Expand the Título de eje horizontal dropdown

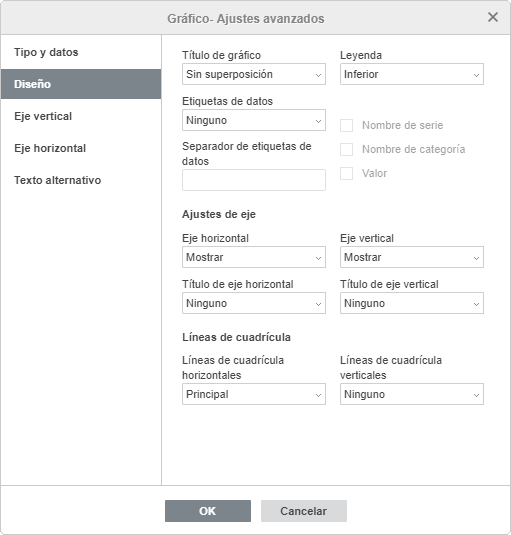pyautogui.click(x=254, y=303)
